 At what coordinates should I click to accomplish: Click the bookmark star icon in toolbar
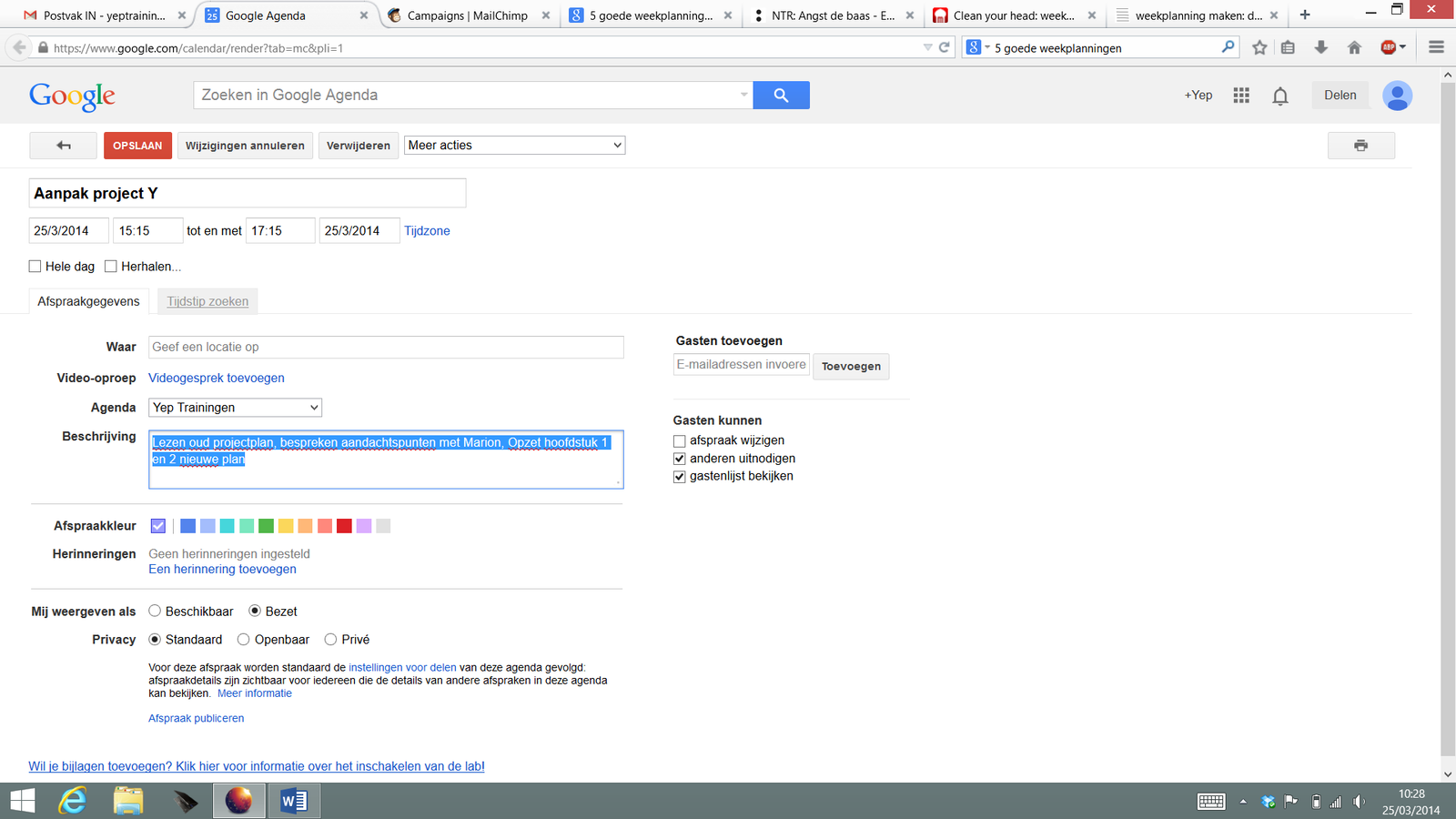[x=1259, y=47]
